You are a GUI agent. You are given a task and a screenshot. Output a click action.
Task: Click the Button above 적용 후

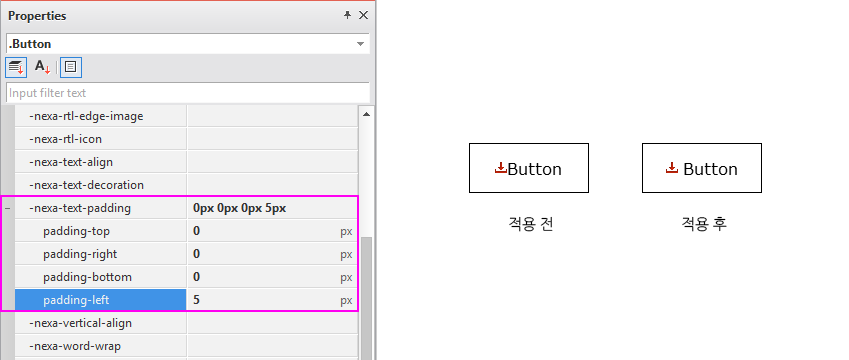click(702, 168)
